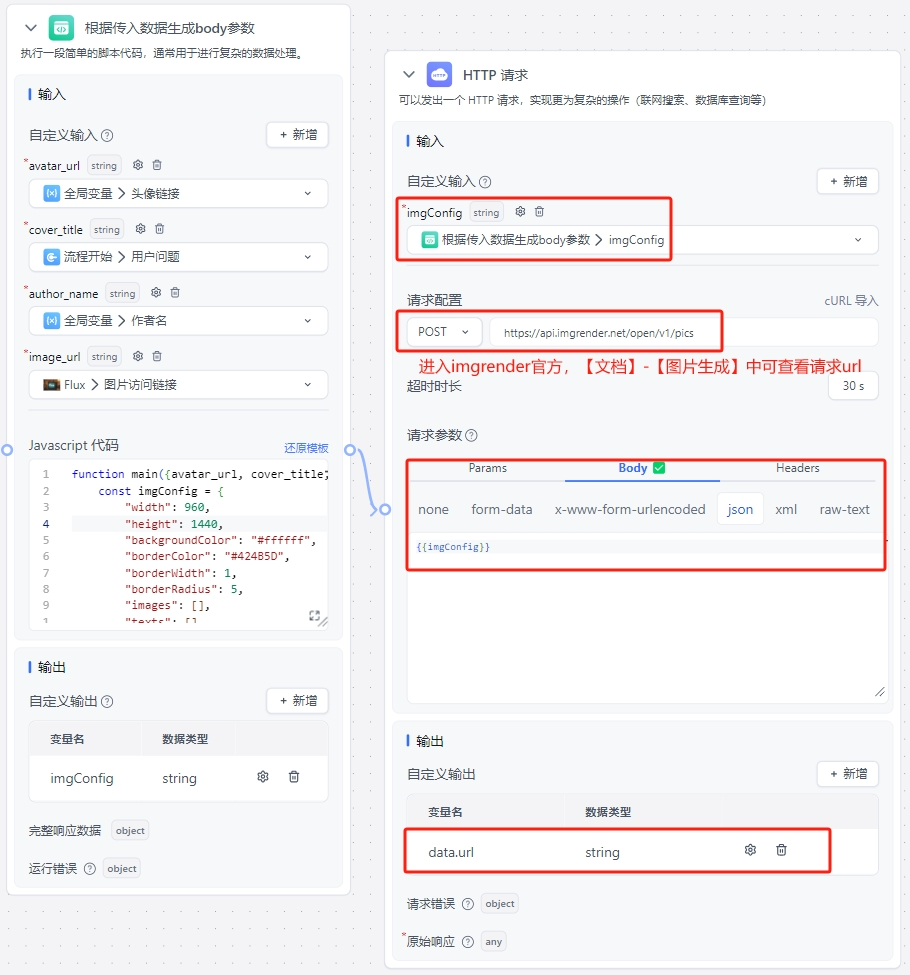The width and height of the screenshot is (910, 975).
Task: Click the green code node icon
Action: click(61, 28)
